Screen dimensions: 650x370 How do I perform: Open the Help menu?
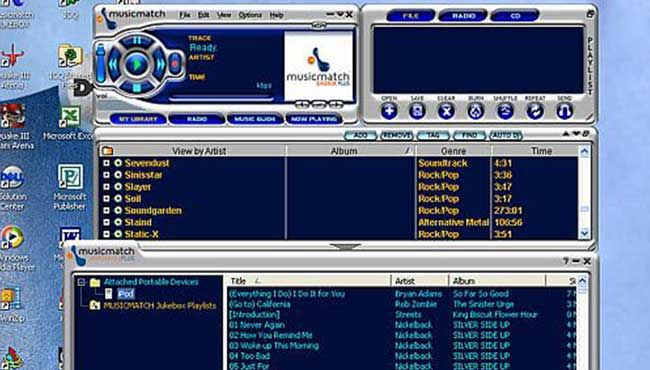click(276, 15)
